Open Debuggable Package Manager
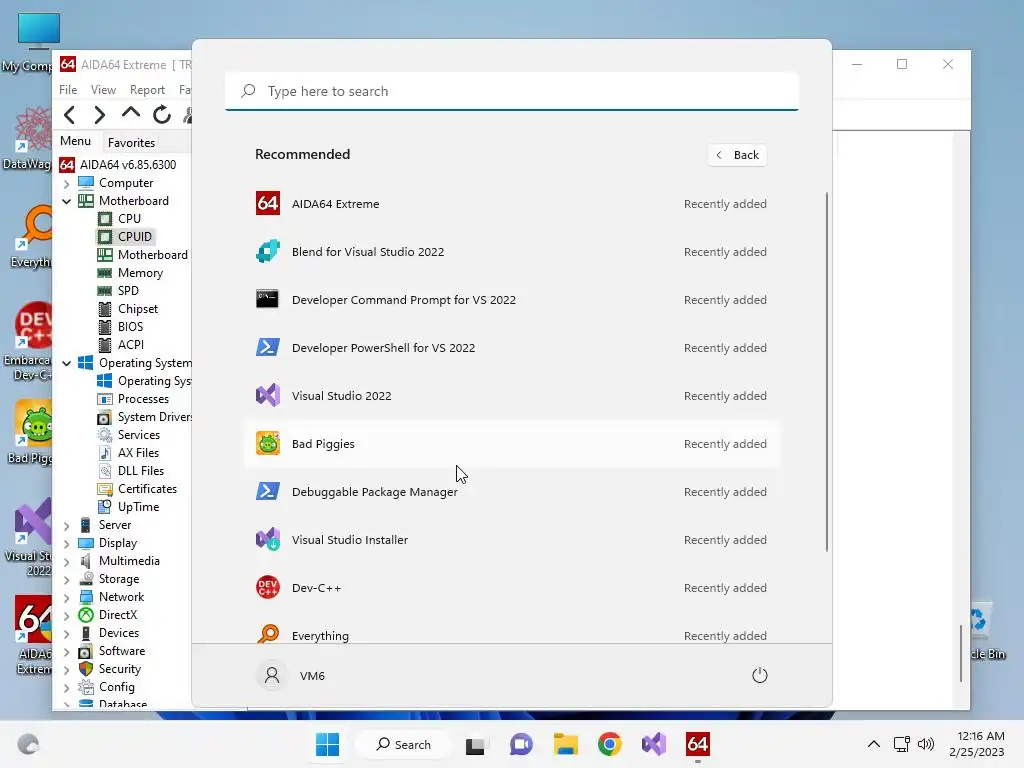Screen dimensions: 1024x768 click(x=512, y=492)
